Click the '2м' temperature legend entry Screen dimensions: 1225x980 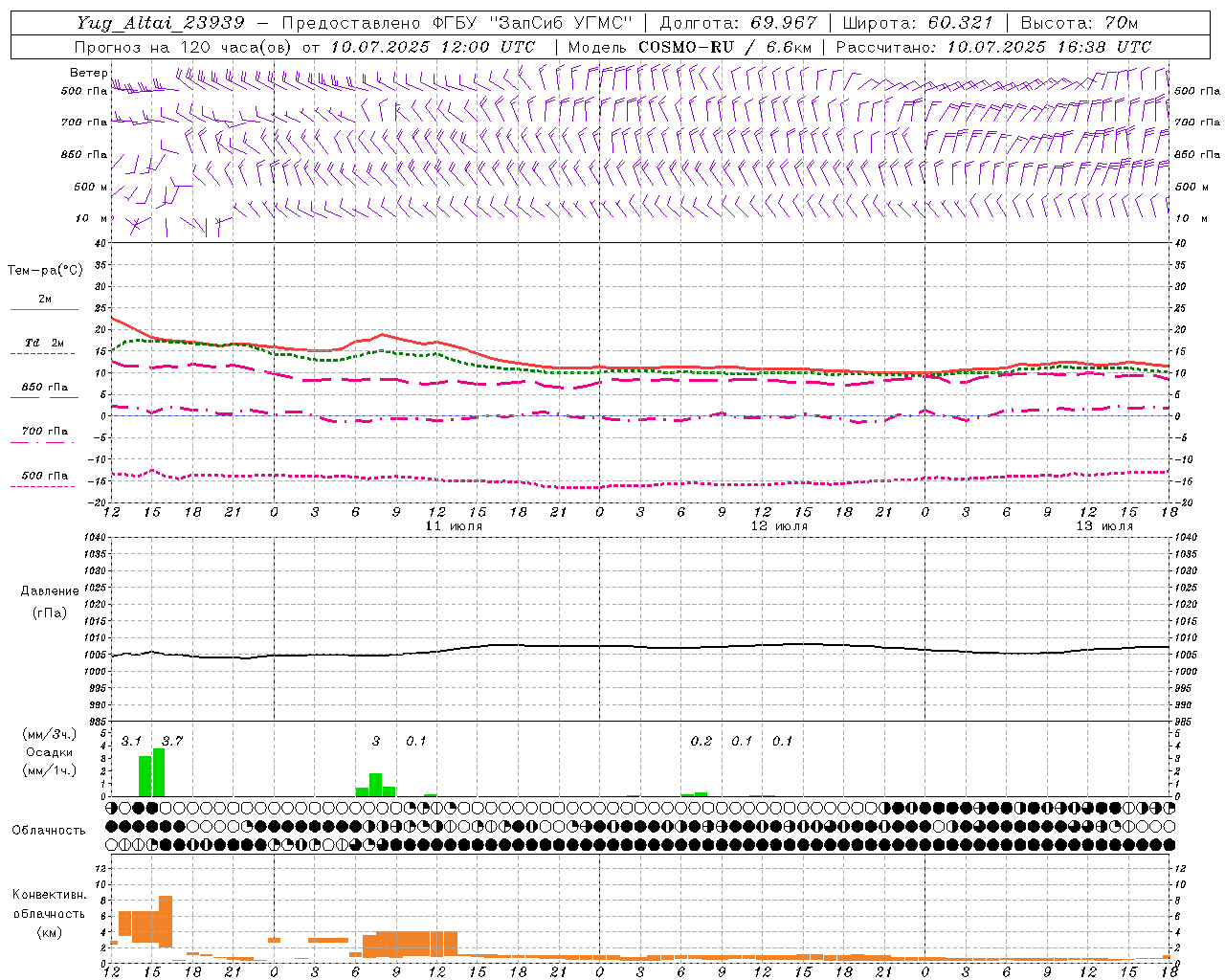point(45,300)
